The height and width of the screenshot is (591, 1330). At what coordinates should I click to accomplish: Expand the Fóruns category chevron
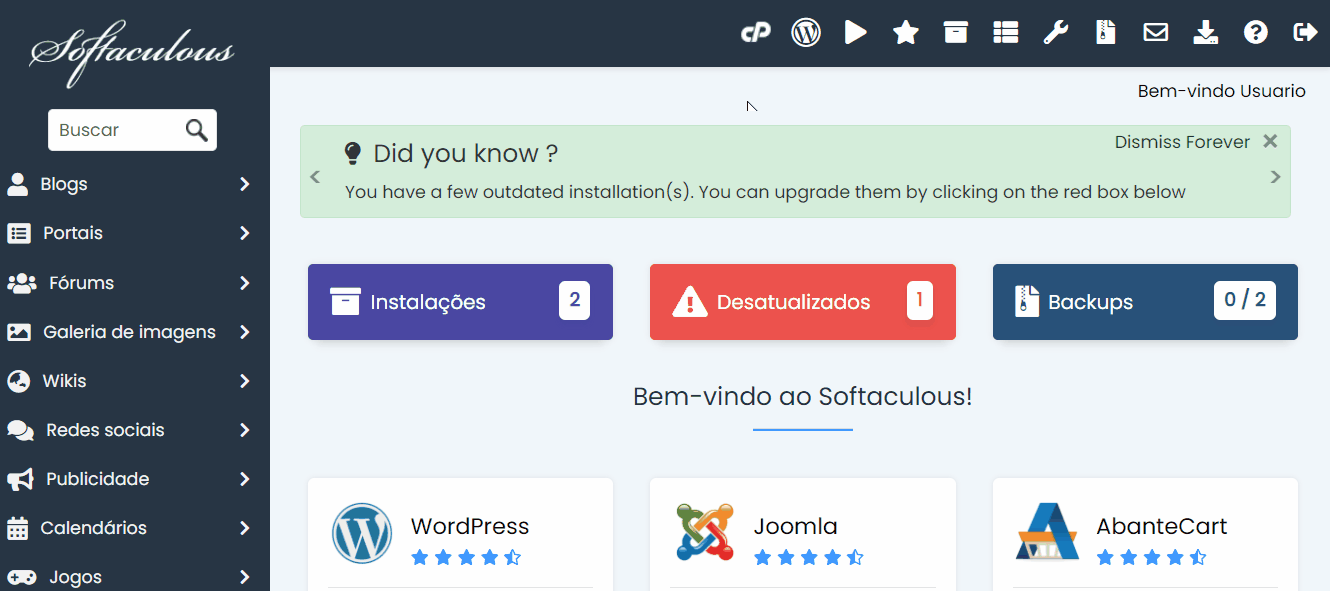[245, 283]
